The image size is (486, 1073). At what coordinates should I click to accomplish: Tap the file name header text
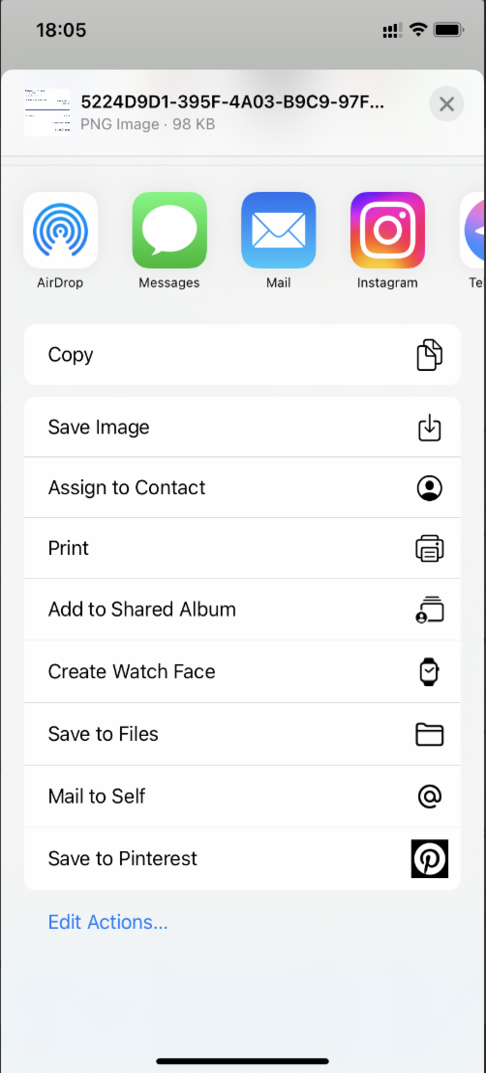click(x=232, y=103)
